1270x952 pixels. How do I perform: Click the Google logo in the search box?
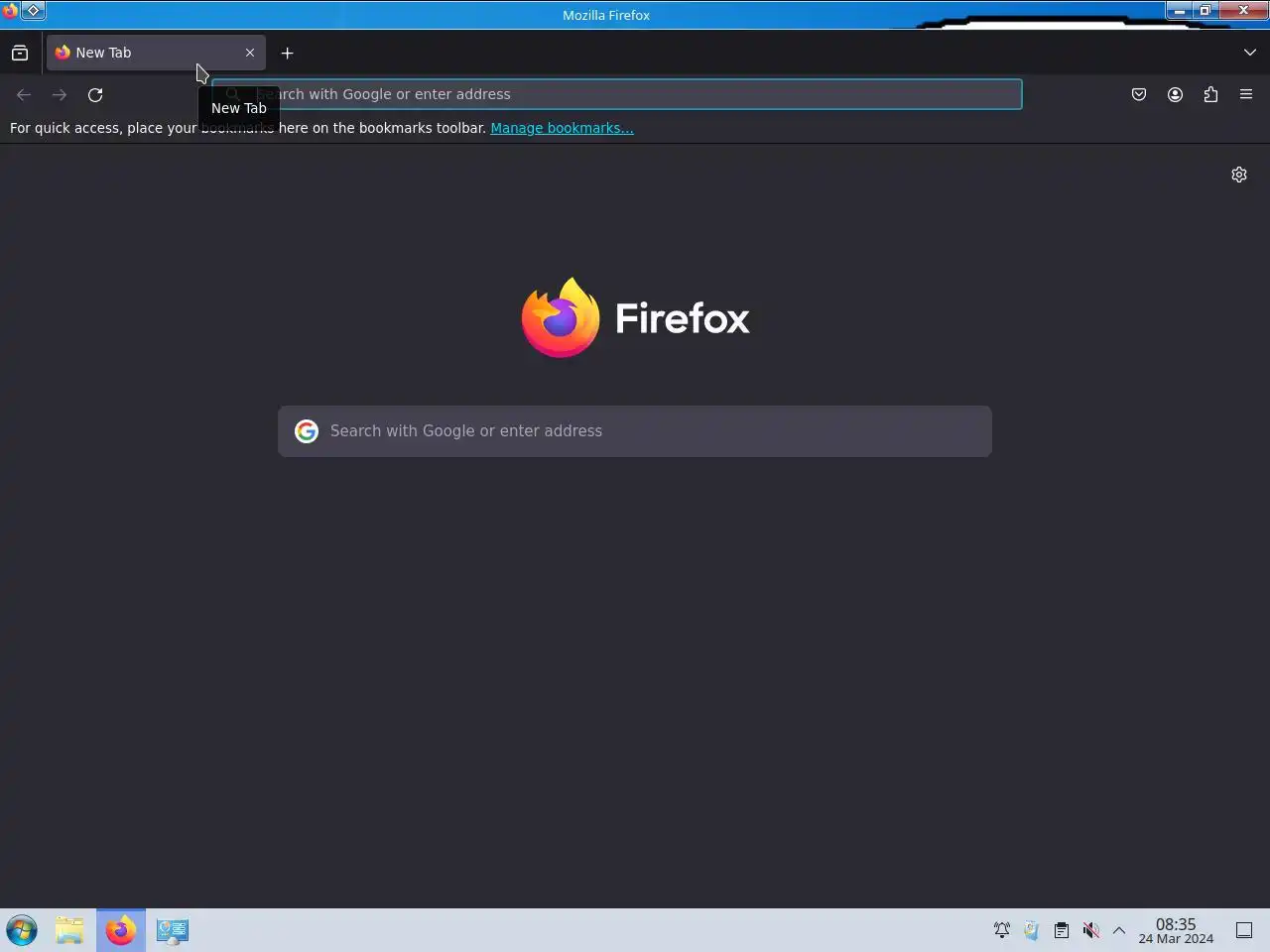307,431
